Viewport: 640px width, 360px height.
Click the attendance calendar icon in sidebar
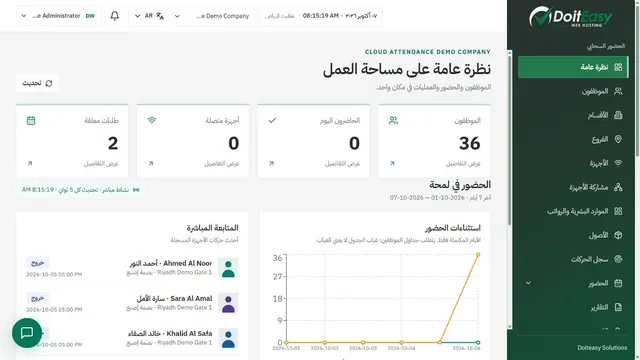pos(618,283)
